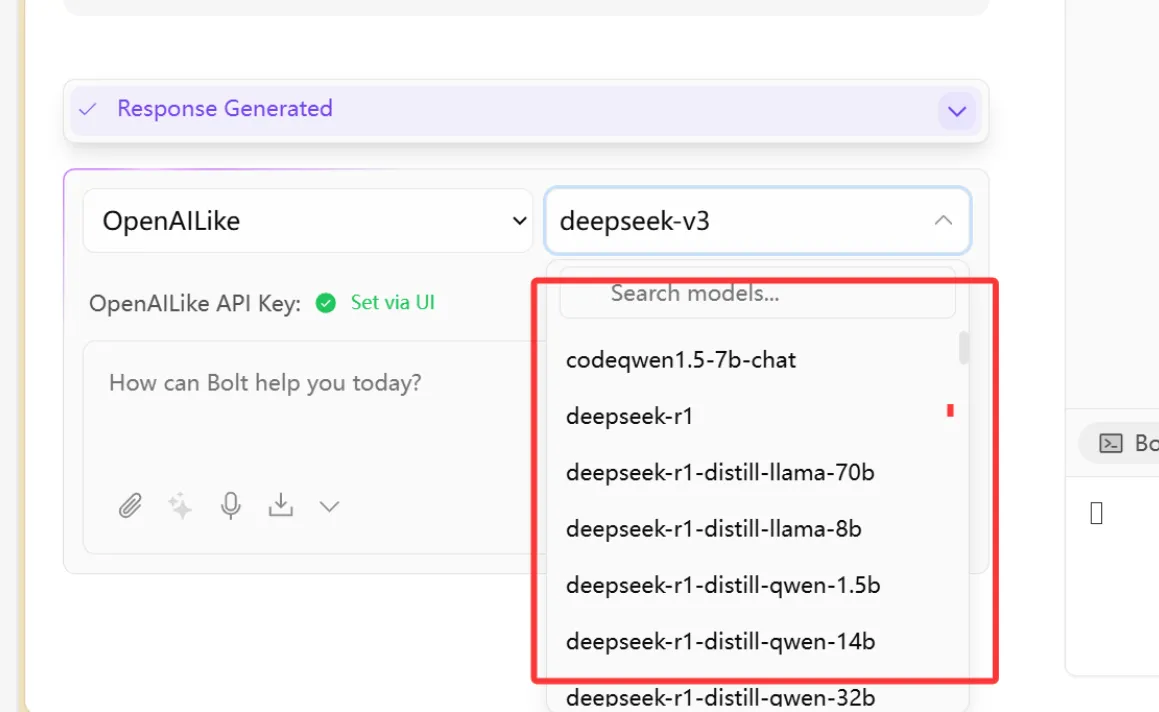Click the paperclip attach file icon

[130, 506]
